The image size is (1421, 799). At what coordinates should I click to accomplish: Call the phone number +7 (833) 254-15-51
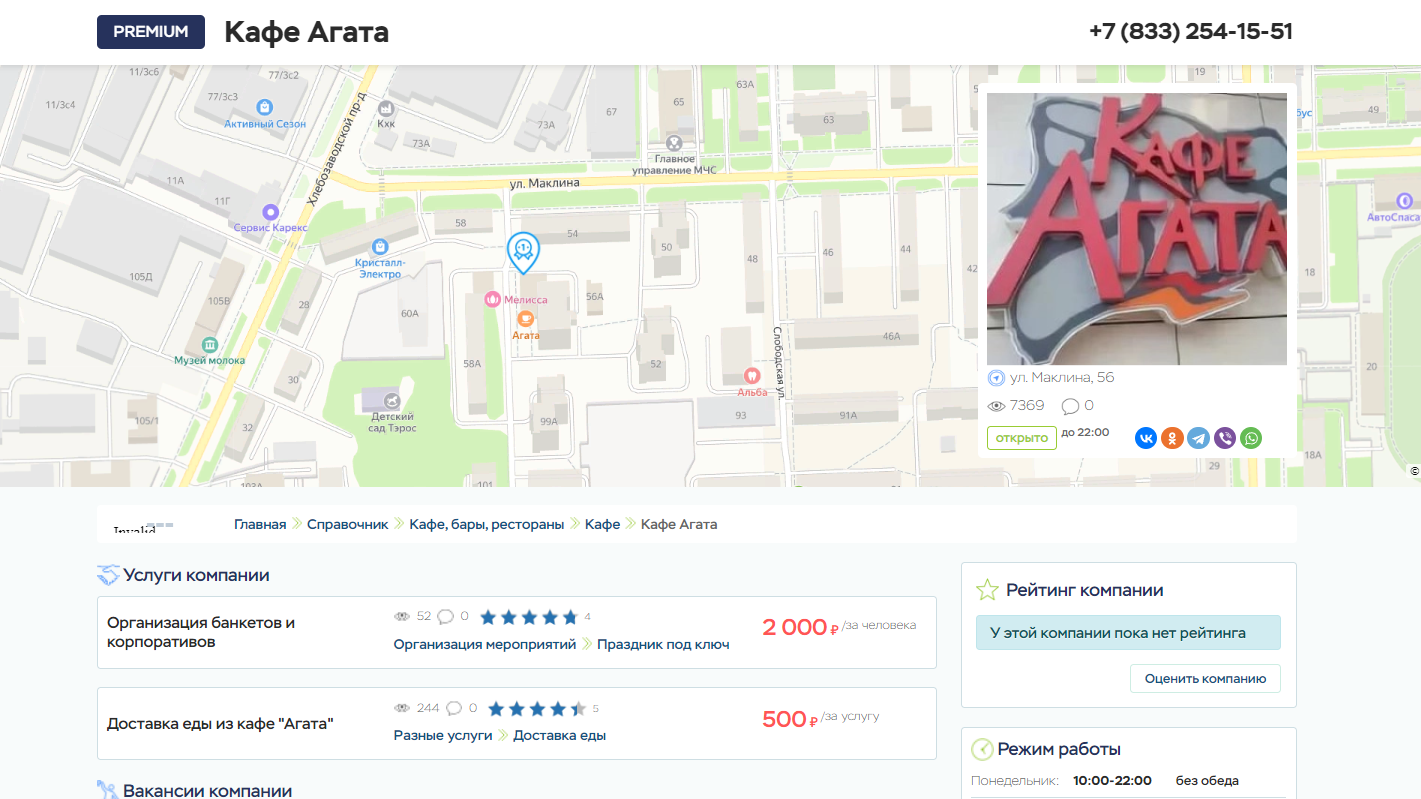tap(1190, 32)
